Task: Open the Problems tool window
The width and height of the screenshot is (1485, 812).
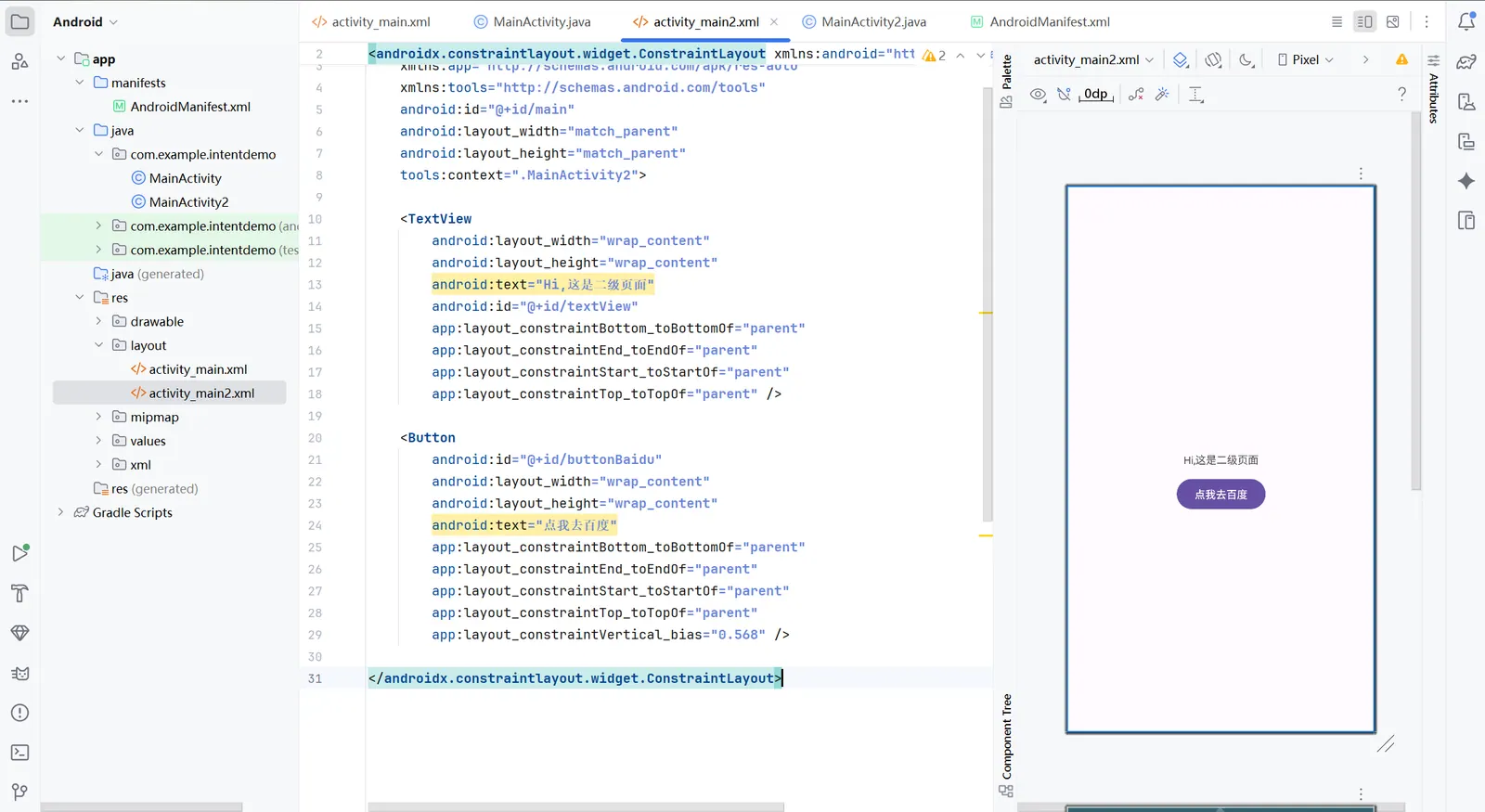Action: click(x=19, y=713)
